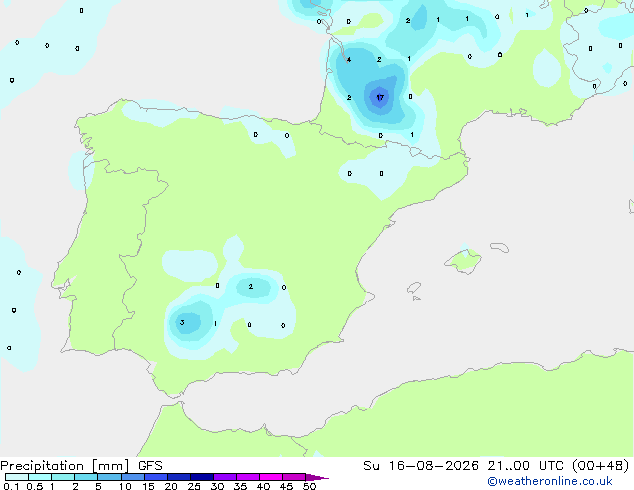Pick the legend swatch starting at 2 mm

86,477
